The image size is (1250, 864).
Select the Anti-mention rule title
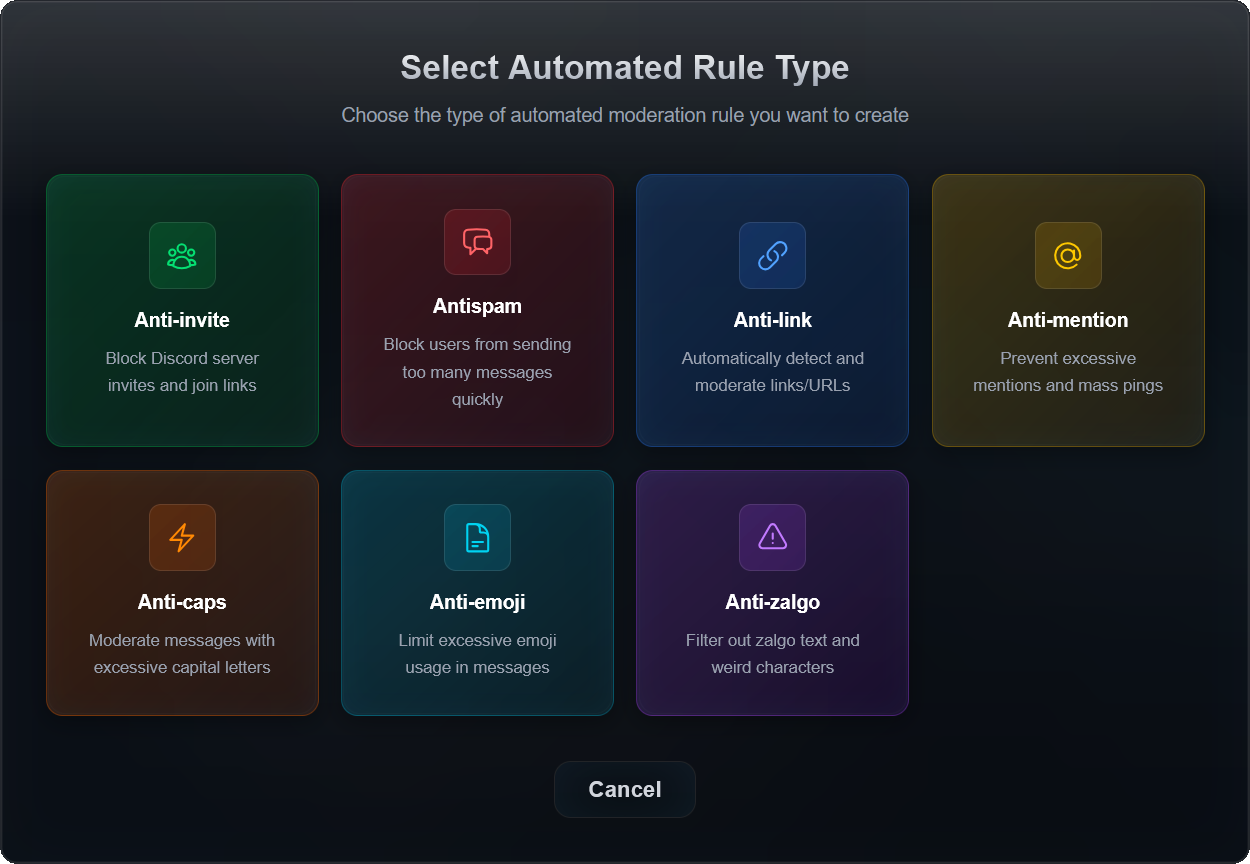point(1068,320)
